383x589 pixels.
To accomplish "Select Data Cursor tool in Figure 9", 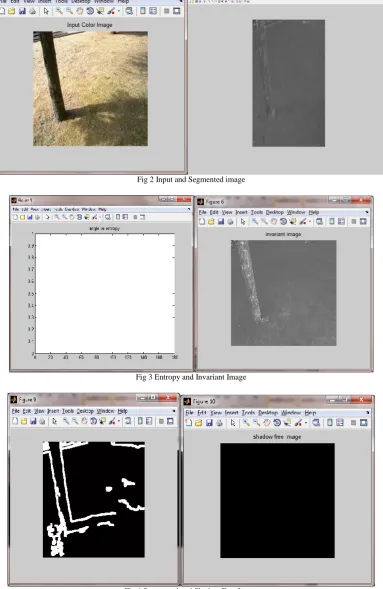I will [102, 421].
